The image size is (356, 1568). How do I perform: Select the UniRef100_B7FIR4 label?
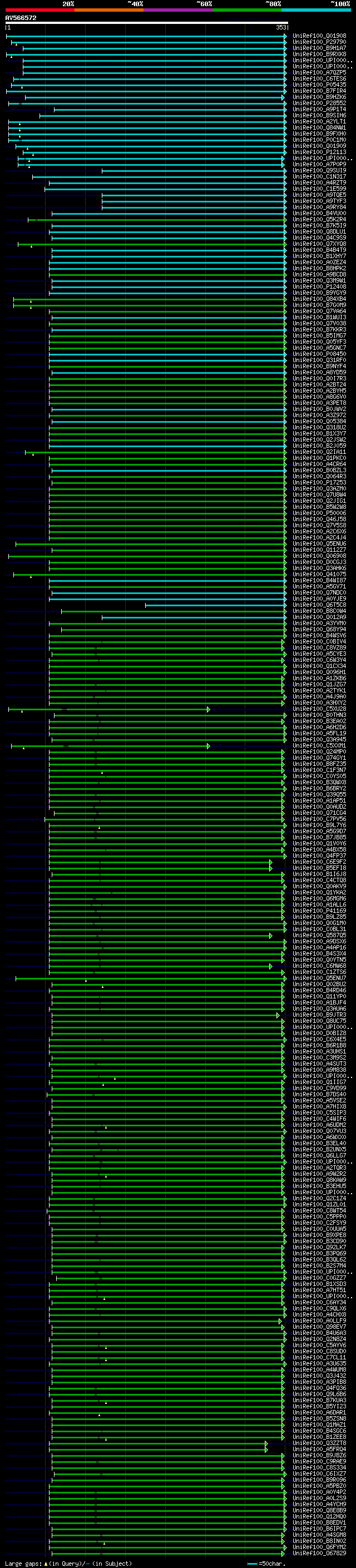(x=319, y=91)
